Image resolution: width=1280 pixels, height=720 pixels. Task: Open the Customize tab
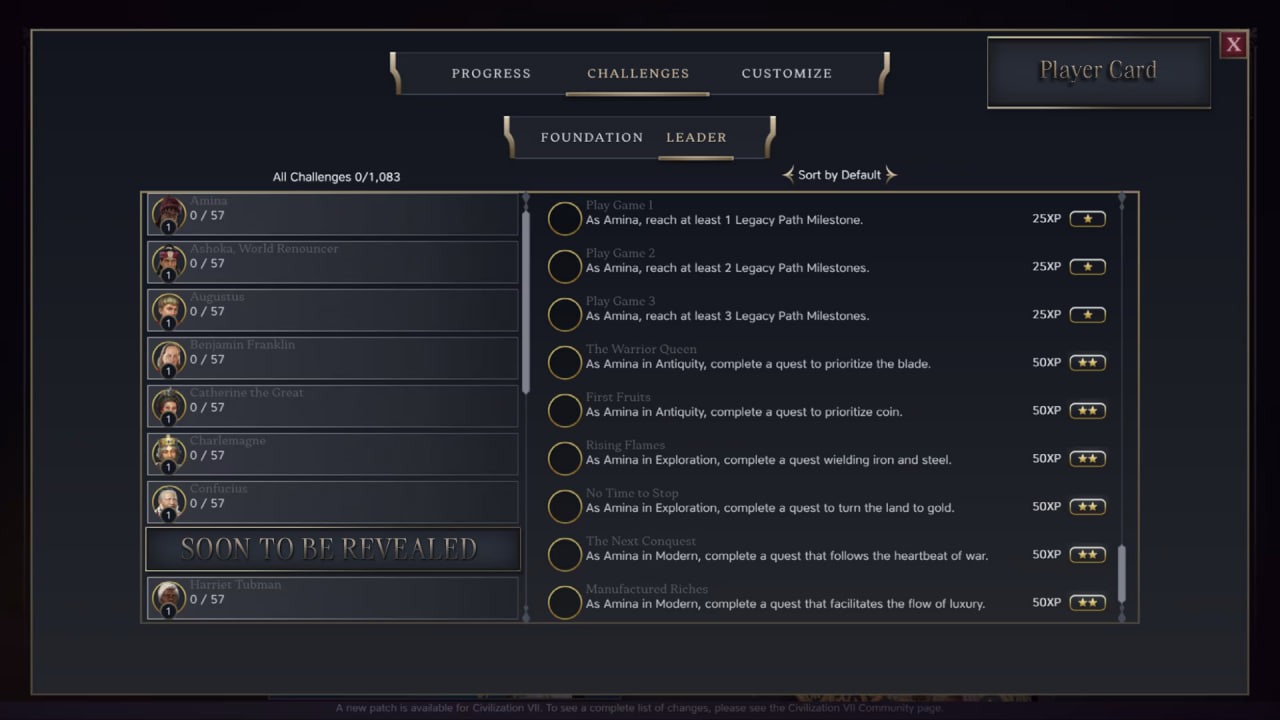pyautogui.click(x=787, y=73)
